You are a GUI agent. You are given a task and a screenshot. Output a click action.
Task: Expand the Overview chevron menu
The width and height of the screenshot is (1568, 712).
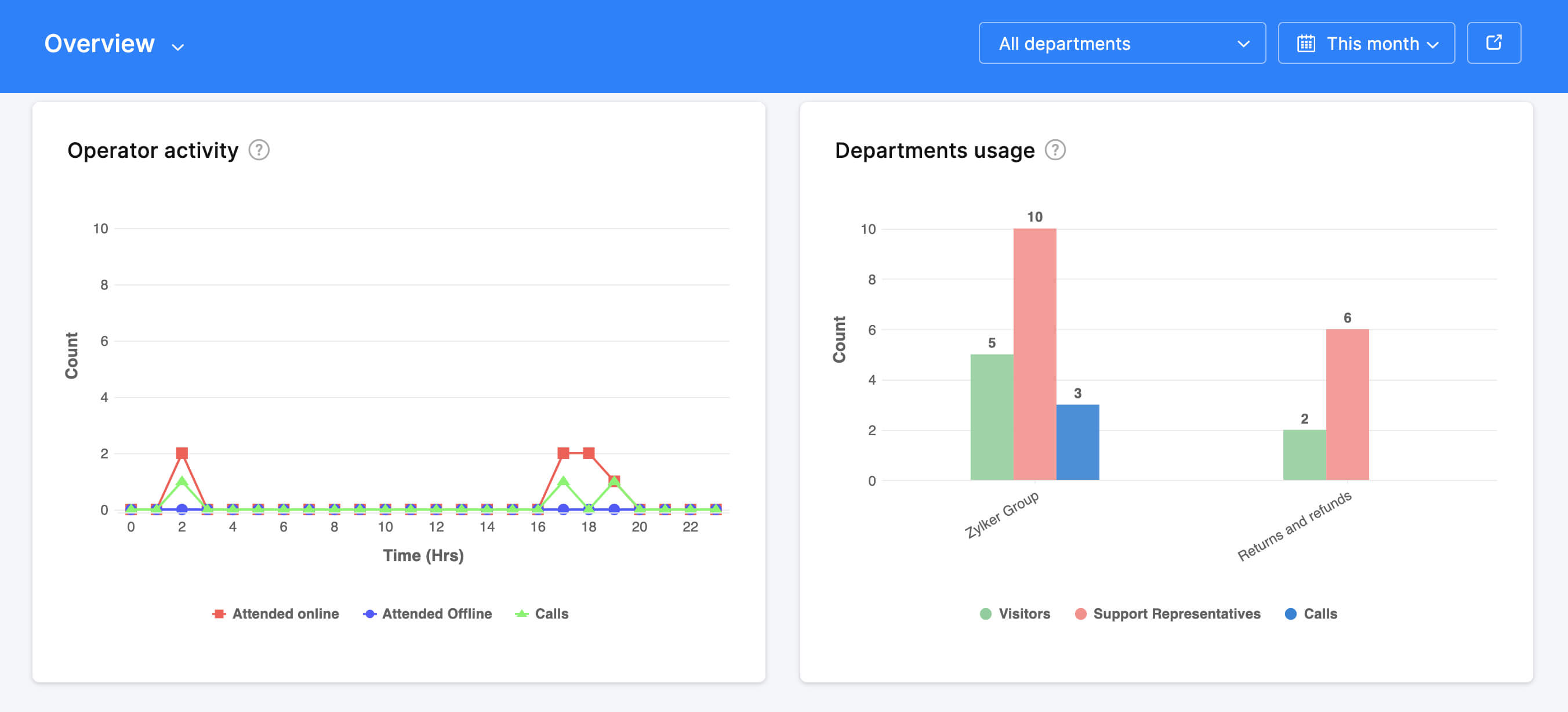coord(178,47)
